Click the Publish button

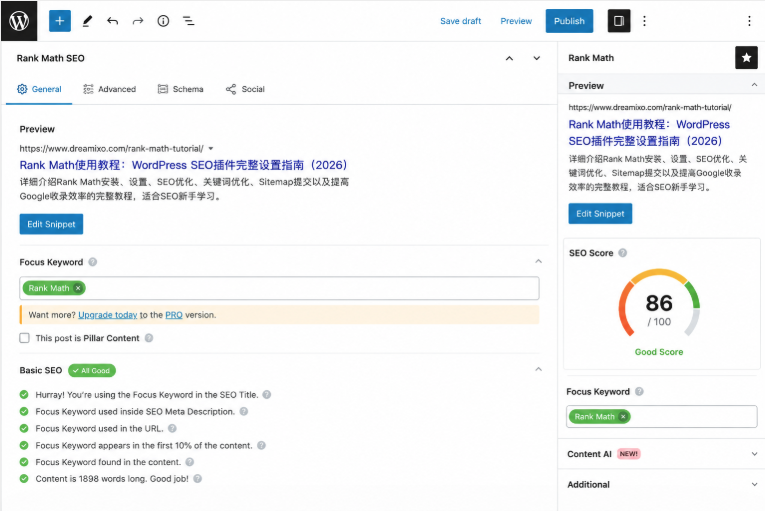point(569,21)
